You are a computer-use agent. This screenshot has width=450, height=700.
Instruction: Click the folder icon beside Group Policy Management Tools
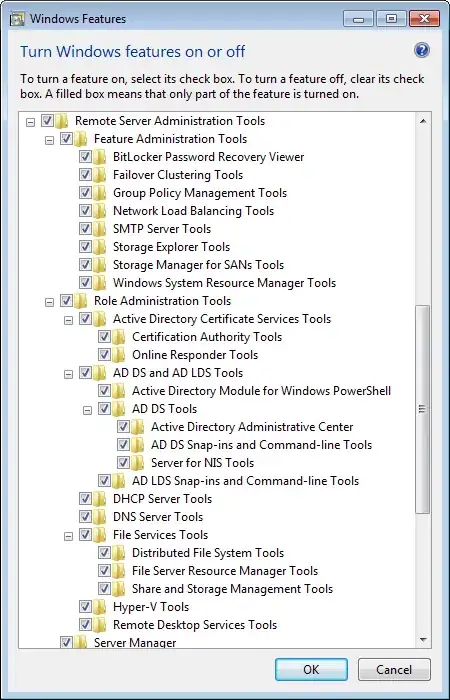[x=100, y=193]
